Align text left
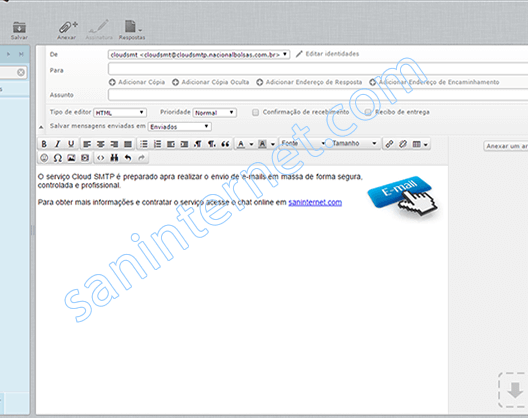This screenshot has width=528, height=418. tap(87, 144)
